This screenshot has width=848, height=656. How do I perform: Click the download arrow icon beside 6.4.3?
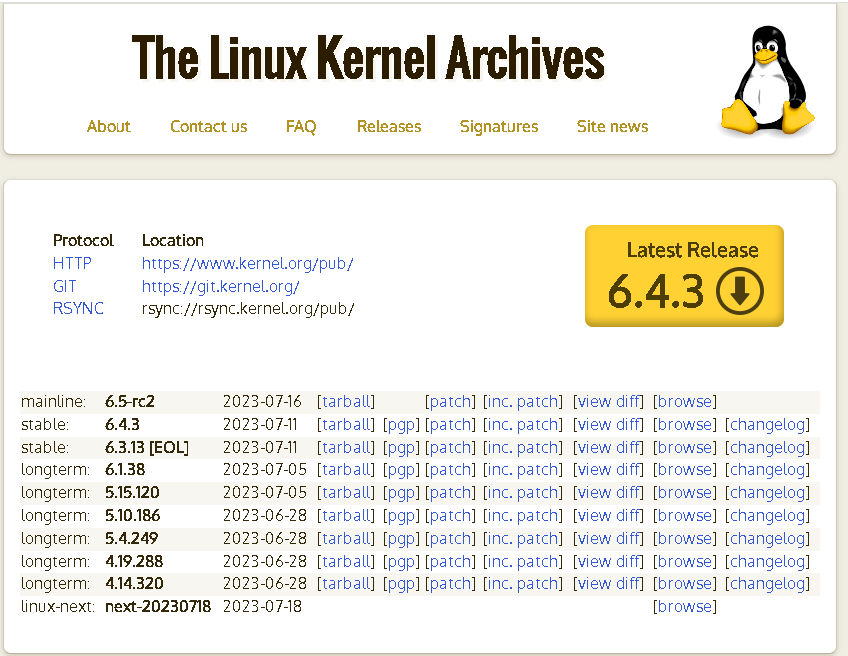click(739, 291)
